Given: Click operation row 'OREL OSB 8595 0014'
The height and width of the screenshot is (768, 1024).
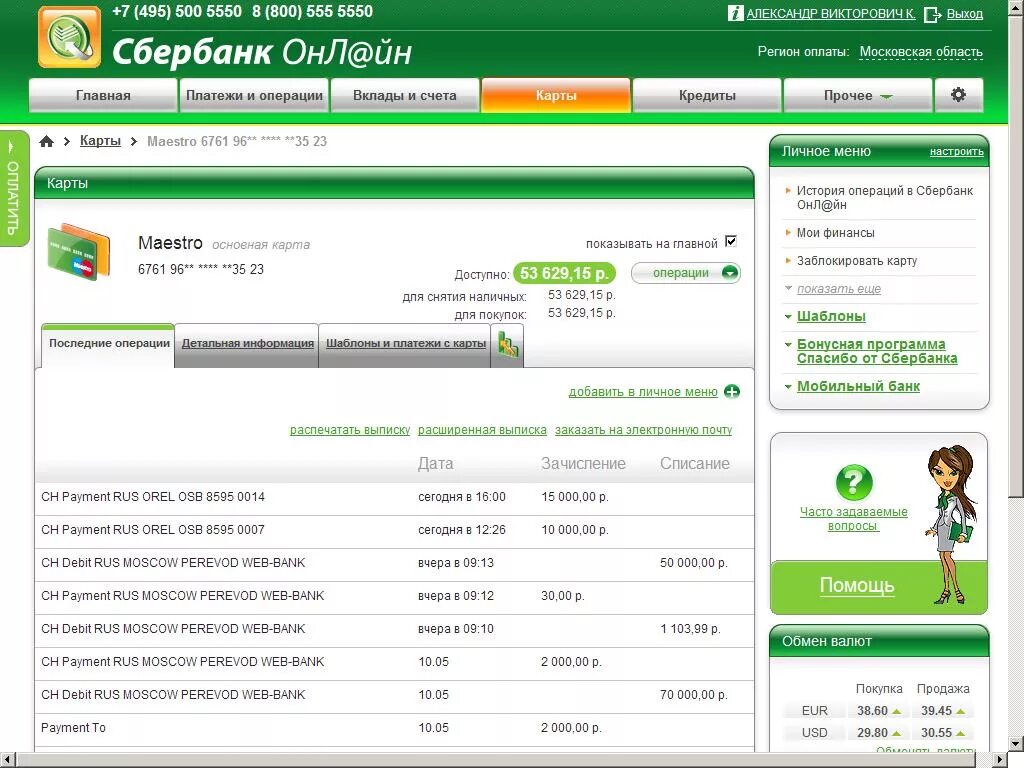Looking at the screenshot, I should [x=394, y=497].
